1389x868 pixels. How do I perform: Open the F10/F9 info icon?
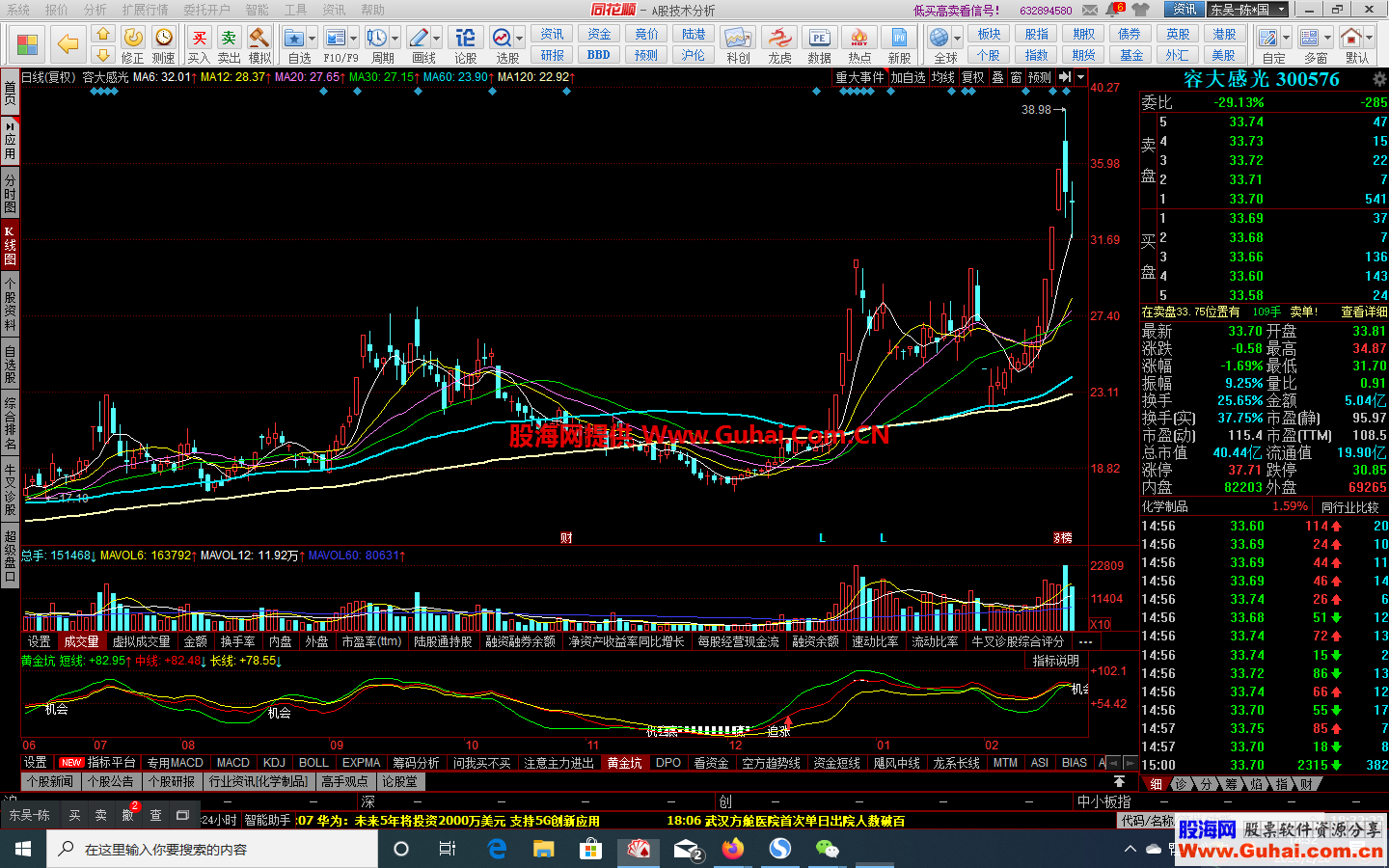pyautogui.click(x=335, y=38)
